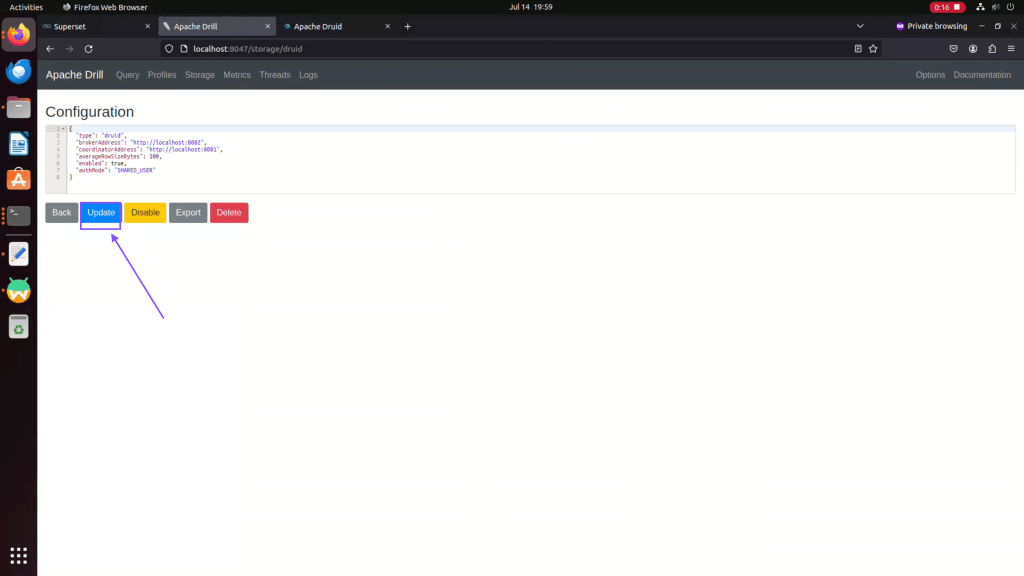Open Ubuntu Software from the dock
Image resolution: width=1024 pixels, height=576 pixels.
point(18,180)
